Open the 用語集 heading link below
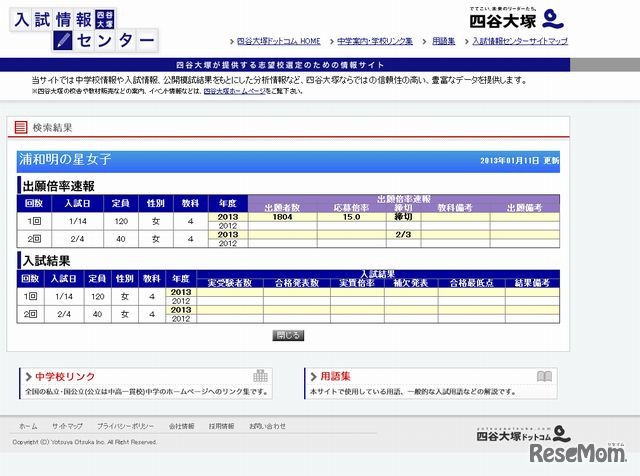Viewport: 640px width, 476px height. [335, 376]
